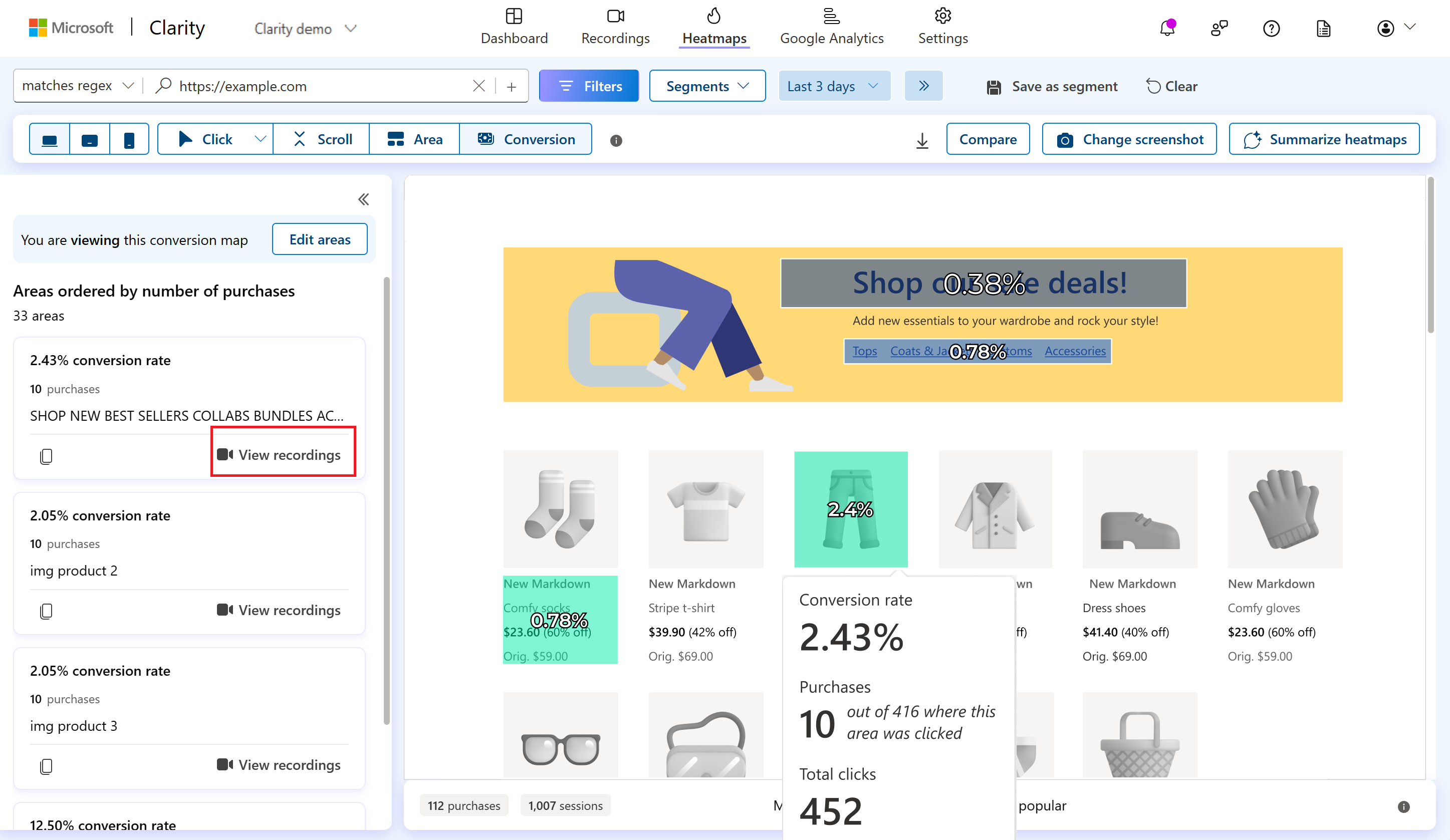Toggle the desktop view icon
Image resolution: width=1450 pixels, height=840 pixels.
[49, 139]
